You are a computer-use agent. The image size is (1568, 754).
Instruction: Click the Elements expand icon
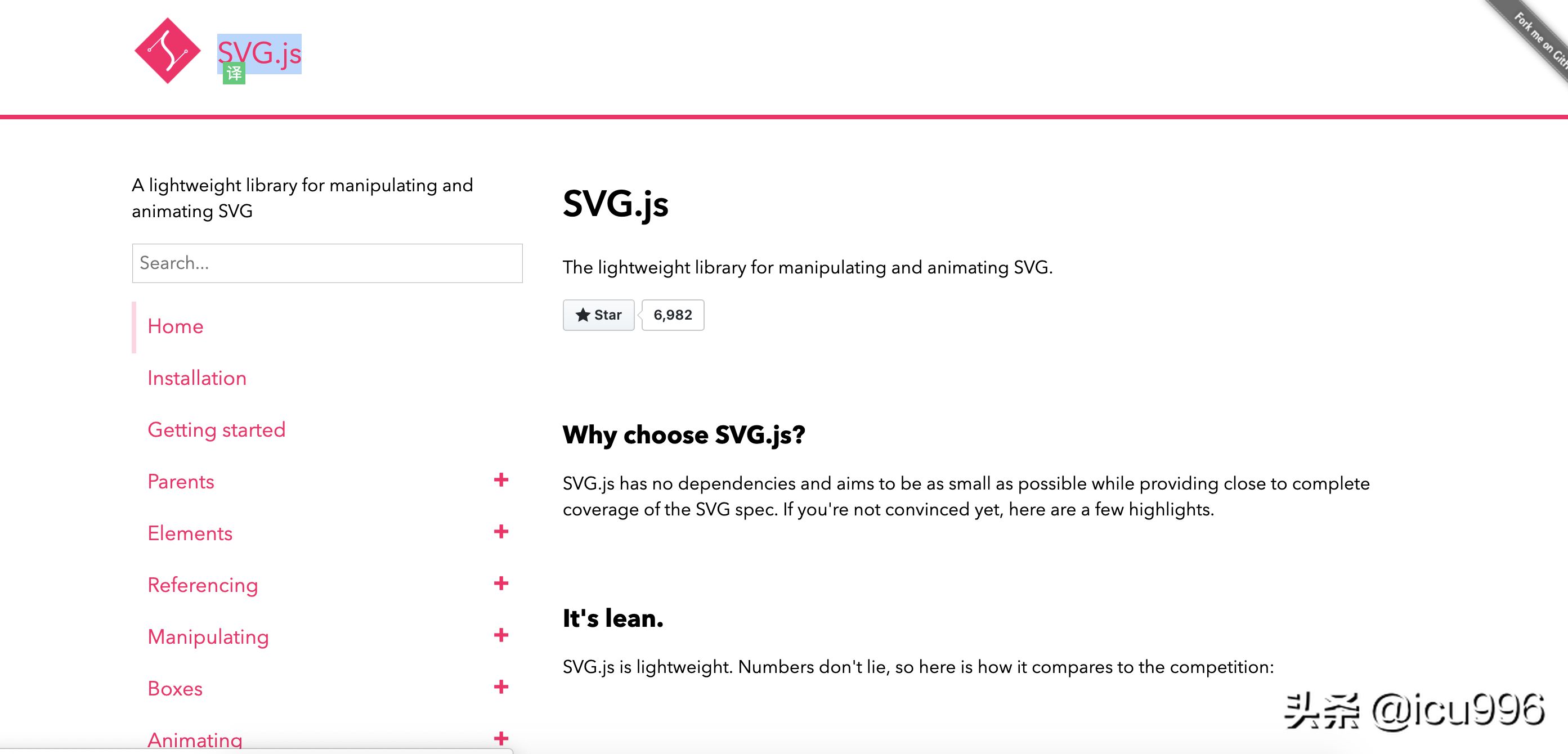(x=501, y=532)
